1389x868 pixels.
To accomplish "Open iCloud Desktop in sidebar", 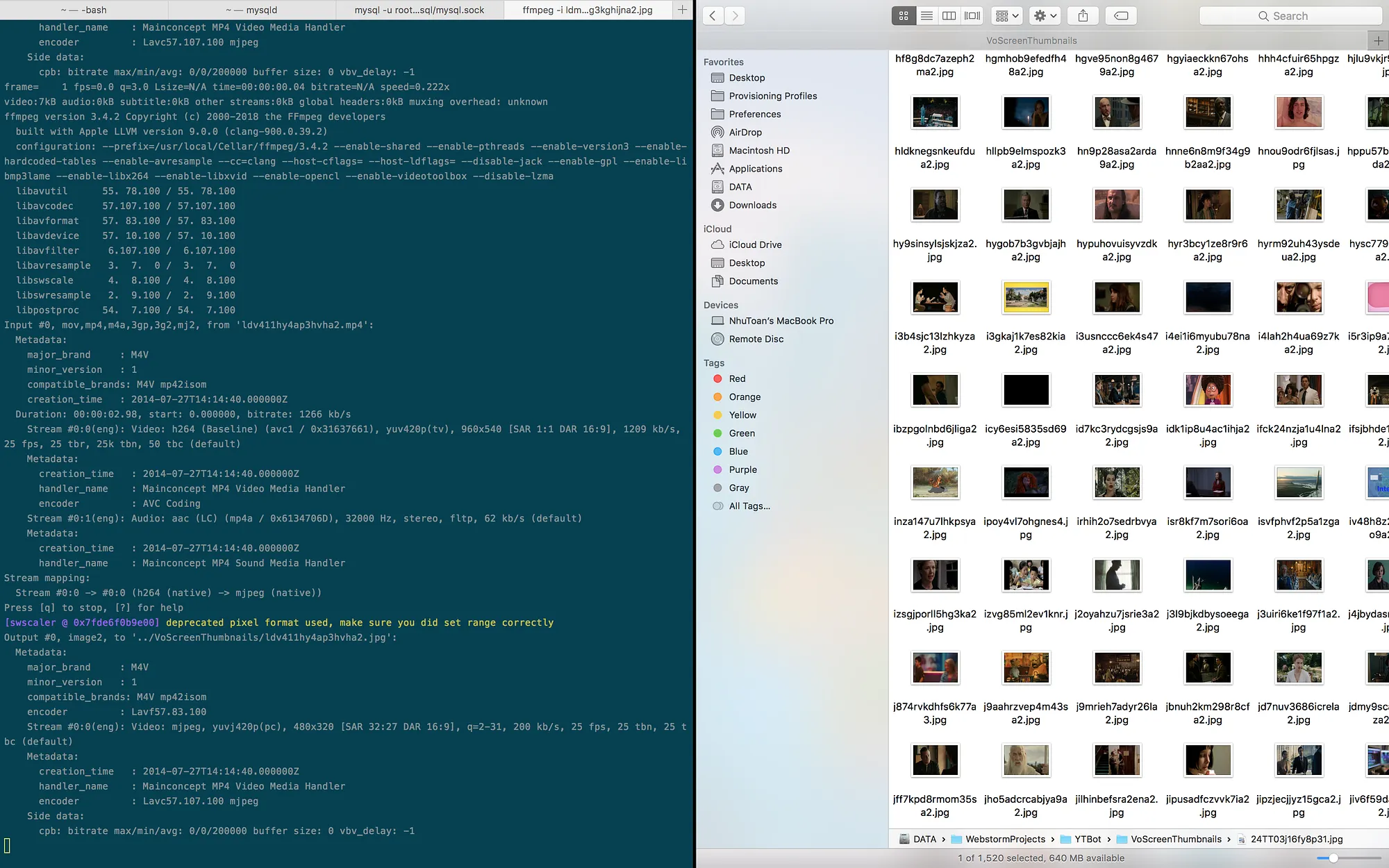I will (x=747, y=262).
